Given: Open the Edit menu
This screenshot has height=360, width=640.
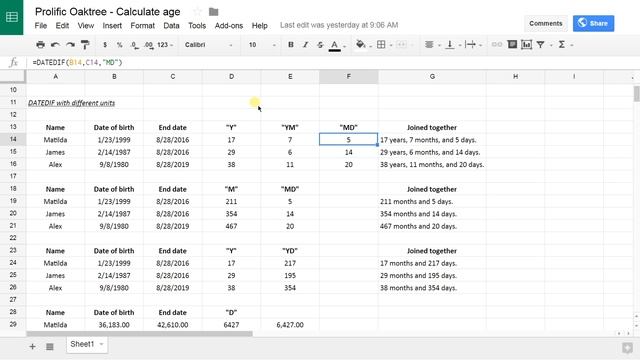Looking at the screenshot, I should (62, 25).
